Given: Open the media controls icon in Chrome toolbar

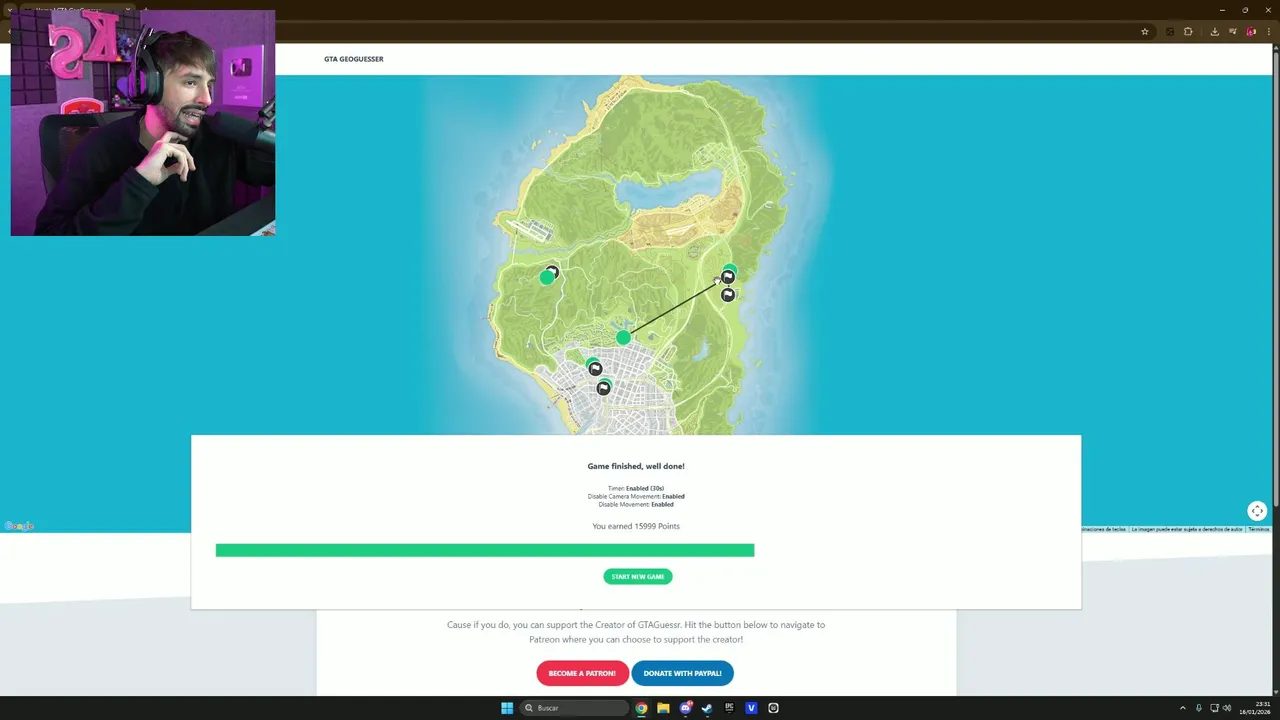Looking at the screenshot, I should 1233,32.
